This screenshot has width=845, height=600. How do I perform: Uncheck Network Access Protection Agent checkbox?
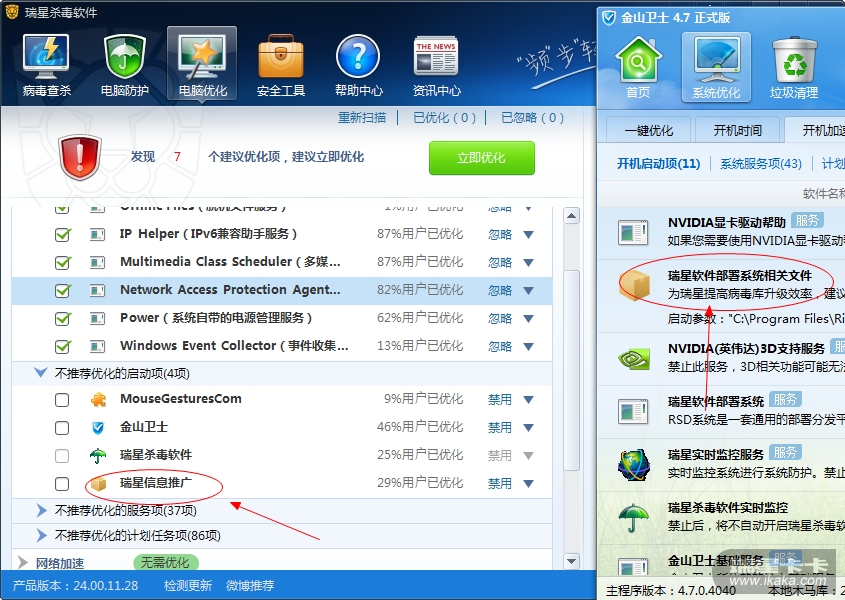pyautogui.click(x=63, y=291)
